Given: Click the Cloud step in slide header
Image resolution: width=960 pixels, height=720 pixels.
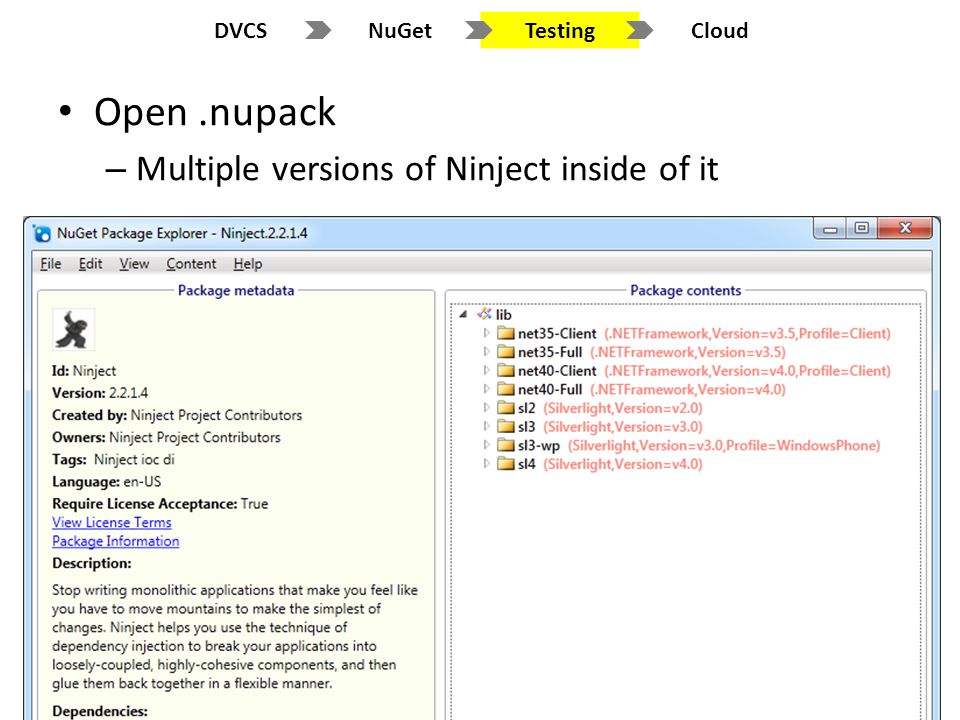Looking at the screenshot, I should (x=719, y=31).
